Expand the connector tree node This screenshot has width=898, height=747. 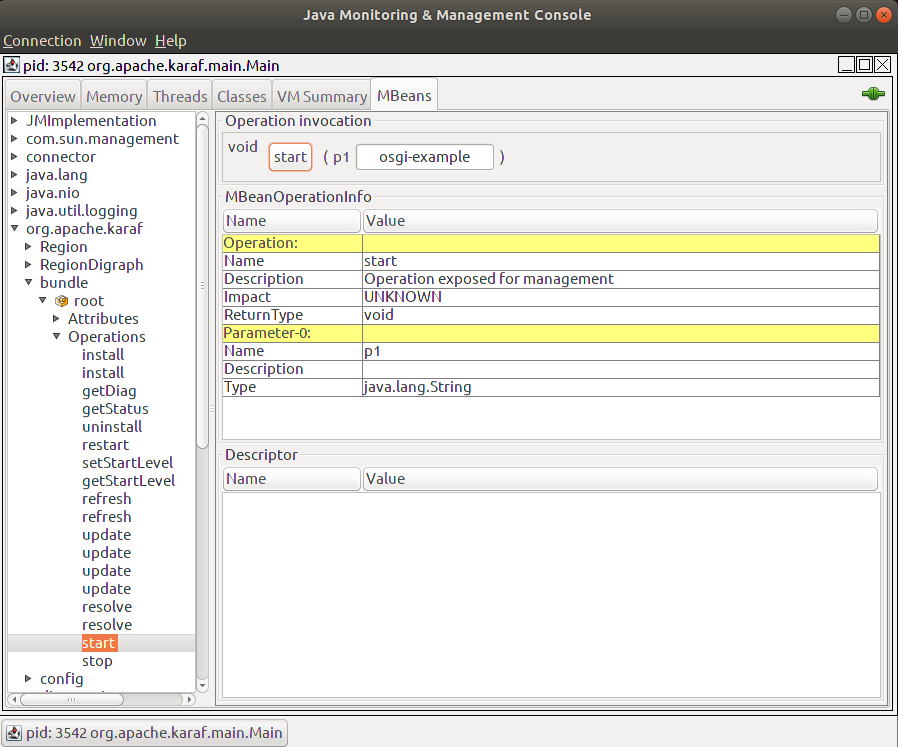tap(14, 156)
